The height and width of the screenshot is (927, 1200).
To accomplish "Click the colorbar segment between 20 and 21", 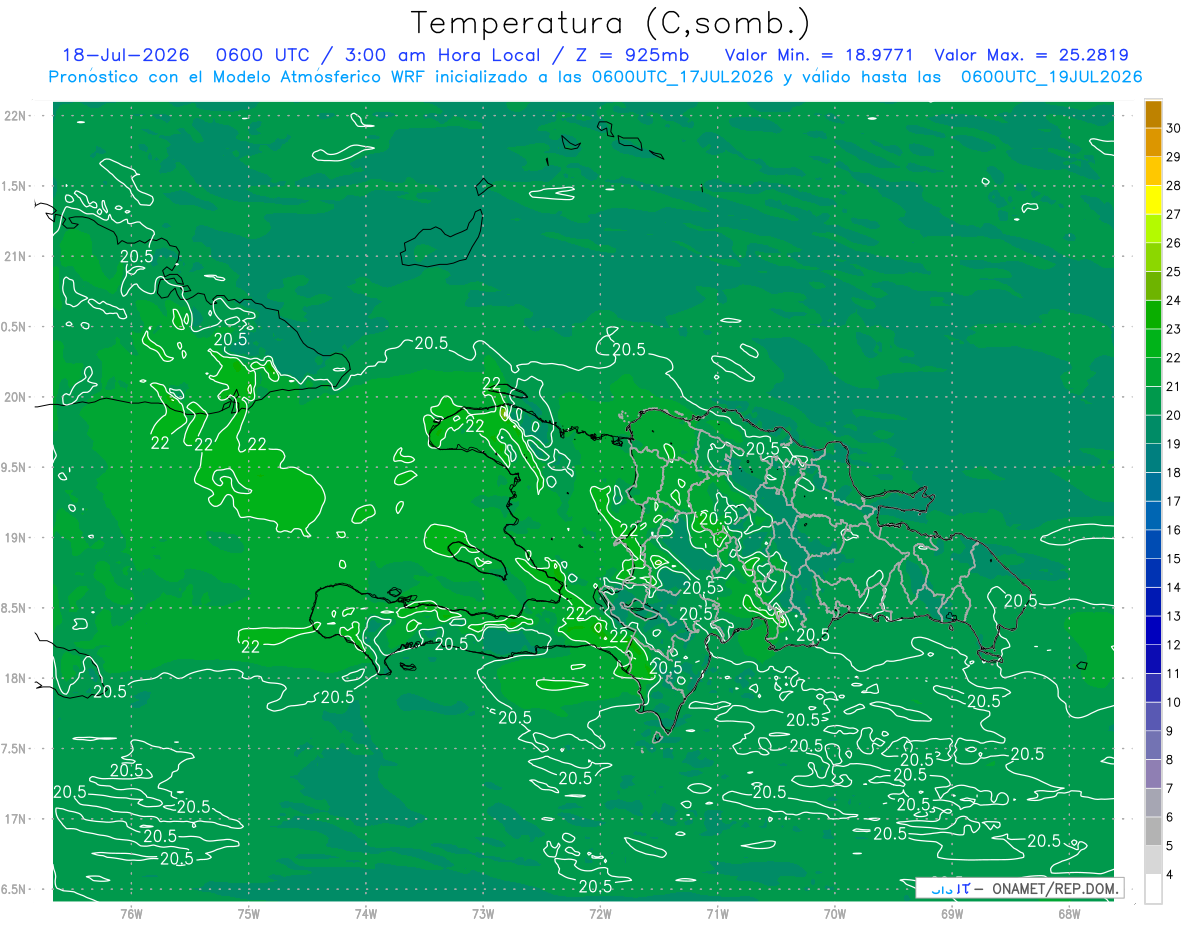I will coord(1153,401).
